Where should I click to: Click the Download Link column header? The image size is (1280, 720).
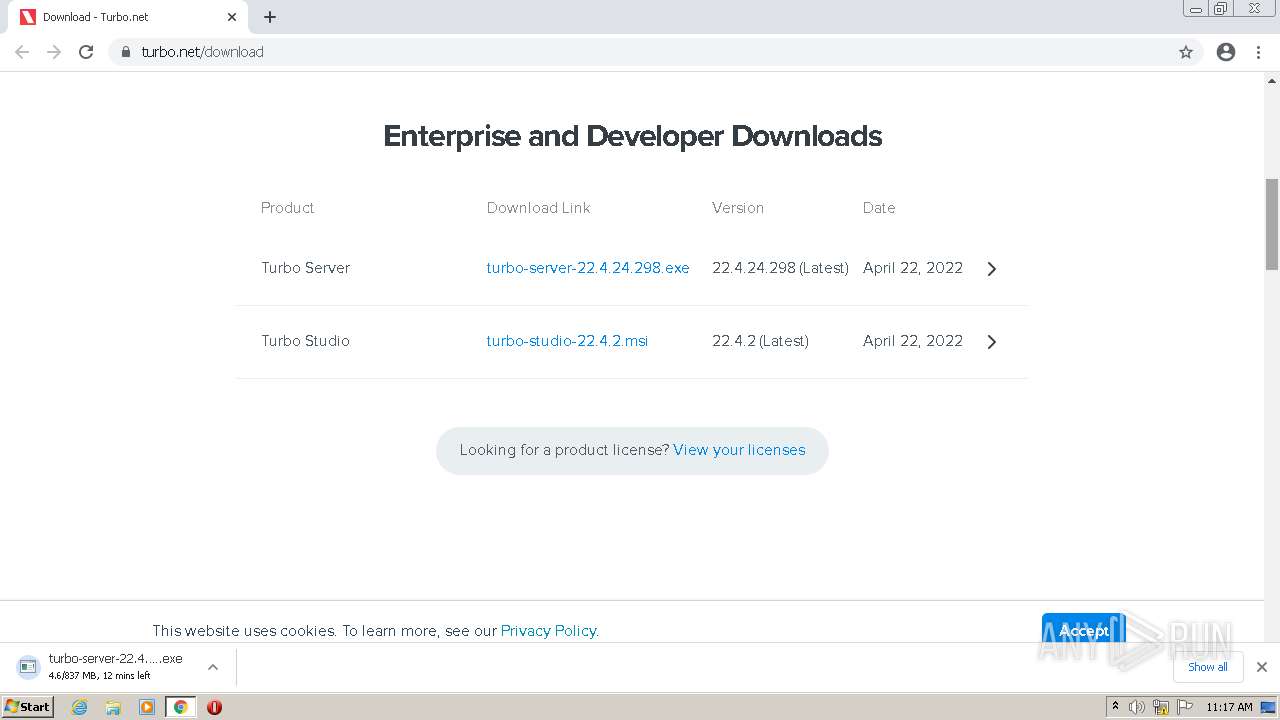tap(538, 208)
